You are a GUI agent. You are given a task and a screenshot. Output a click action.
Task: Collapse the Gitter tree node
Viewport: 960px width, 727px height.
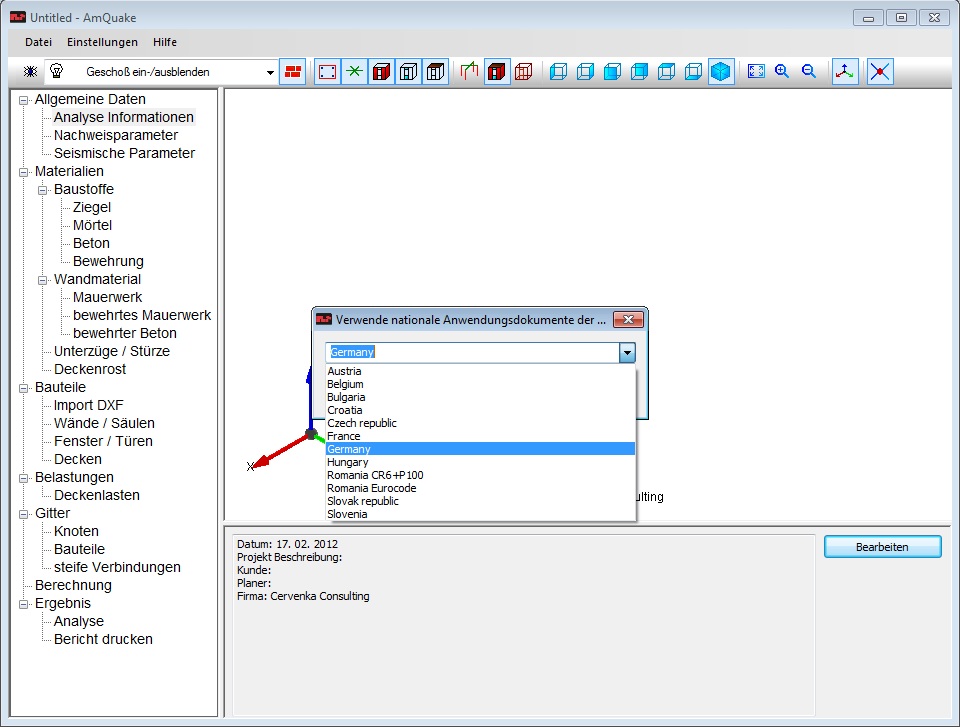pyautogui.click(x=23, y=514)
